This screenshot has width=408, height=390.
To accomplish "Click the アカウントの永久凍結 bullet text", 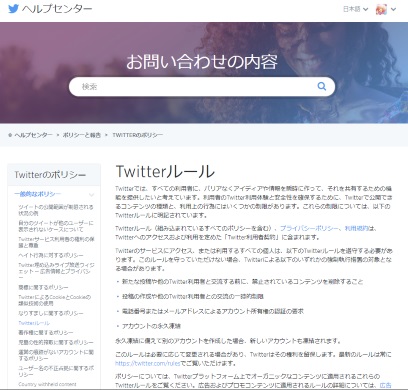I will (151, 326).
